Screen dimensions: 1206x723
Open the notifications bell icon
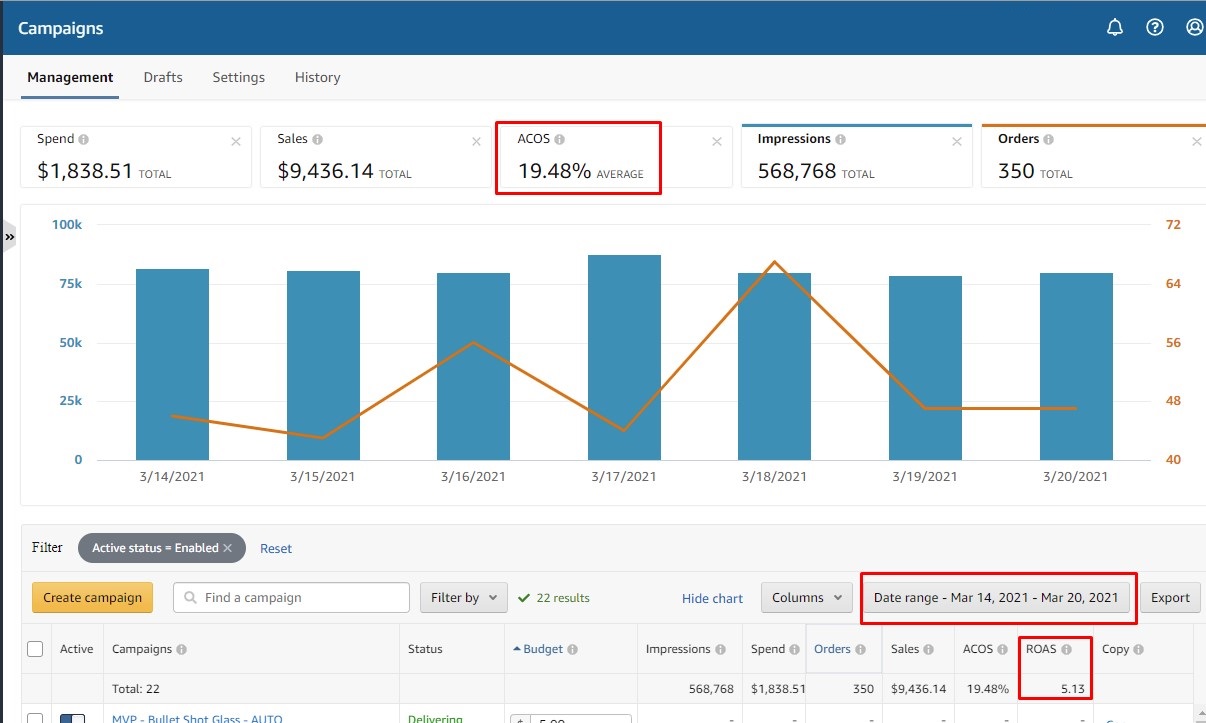click(1115, 28)
